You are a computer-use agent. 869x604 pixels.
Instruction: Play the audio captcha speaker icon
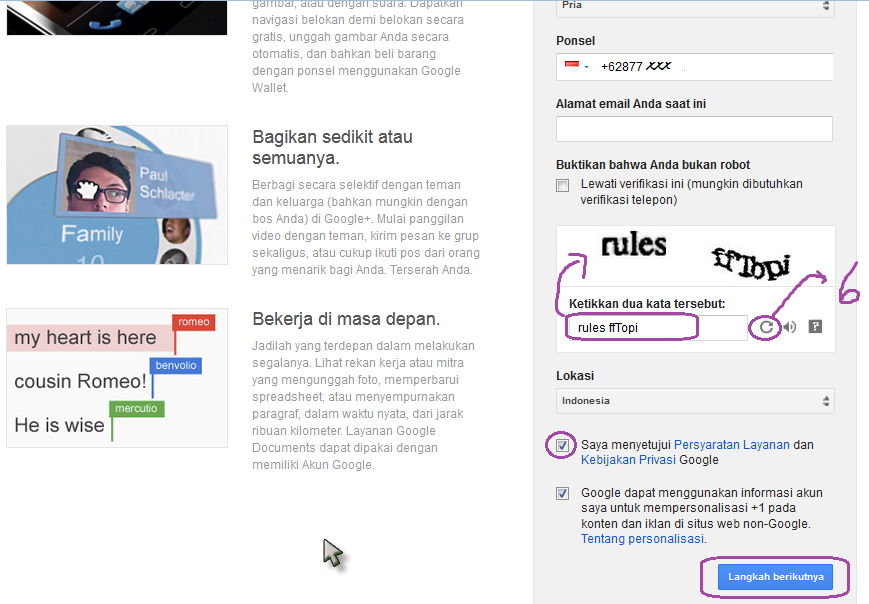point(790,327)
